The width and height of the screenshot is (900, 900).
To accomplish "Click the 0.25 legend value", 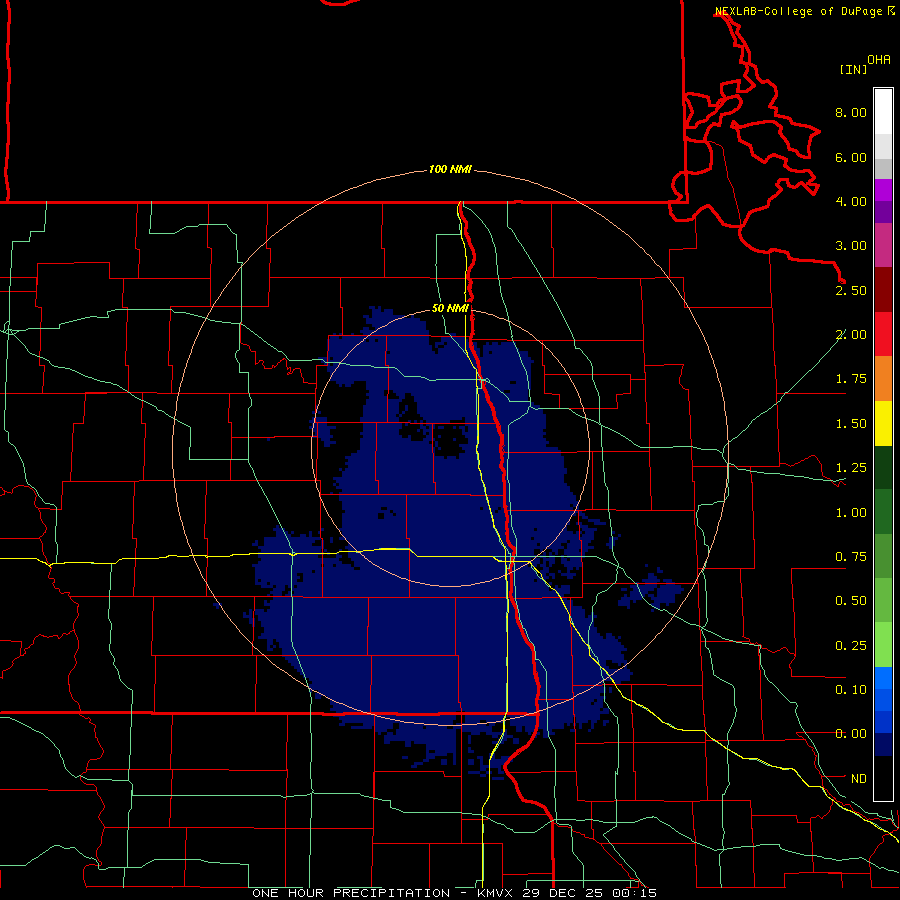I will tap(851, 646).
